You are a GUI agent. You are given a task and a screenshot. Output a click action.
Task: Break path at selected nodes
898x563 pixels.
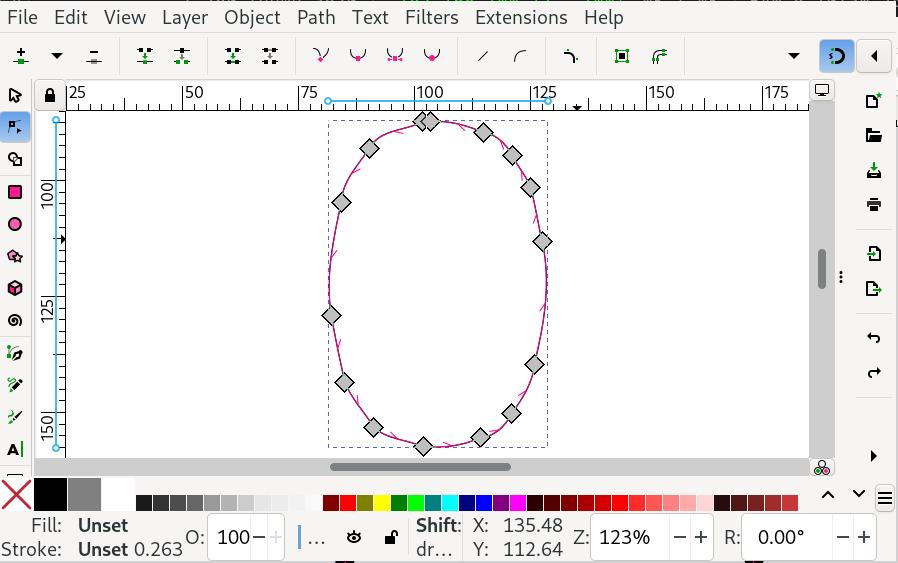[x=182, y=56]
